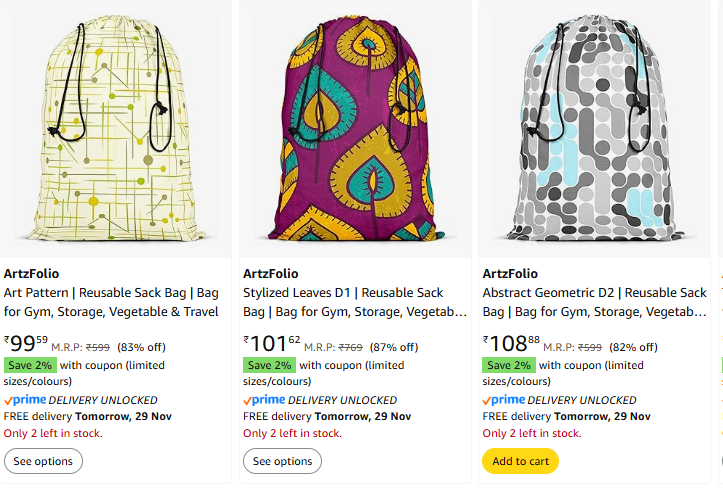
Task: Click the Prime logo under the Art Pattern bag
Action: tap(25, 400)
